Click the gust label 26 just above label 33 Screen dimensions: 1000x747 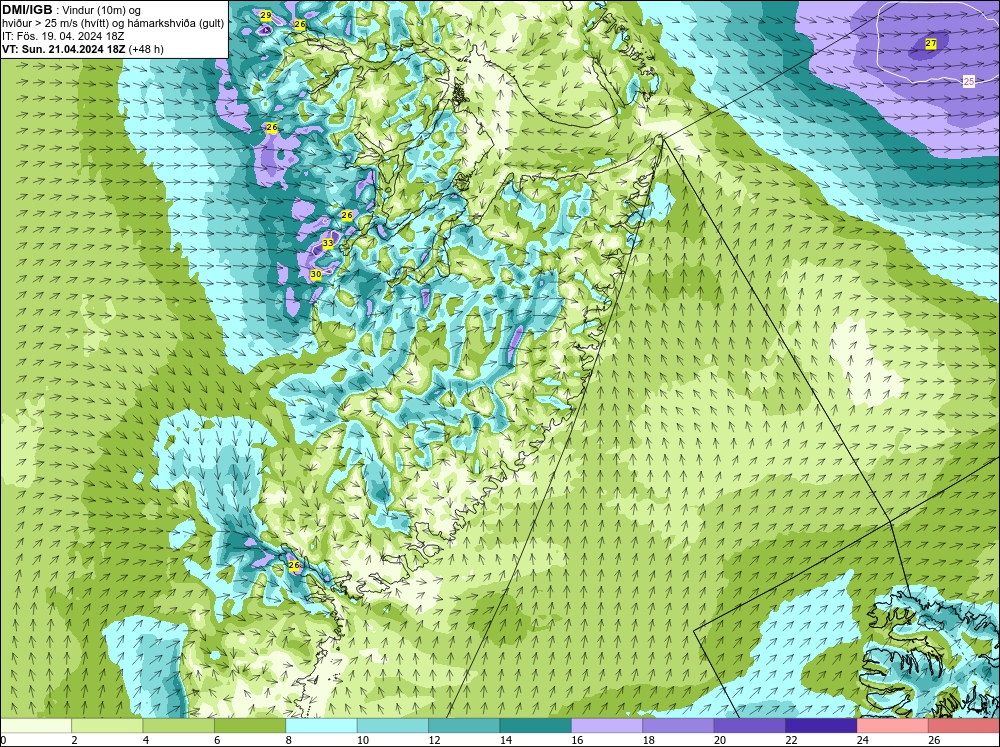click(x=347, y=215)
